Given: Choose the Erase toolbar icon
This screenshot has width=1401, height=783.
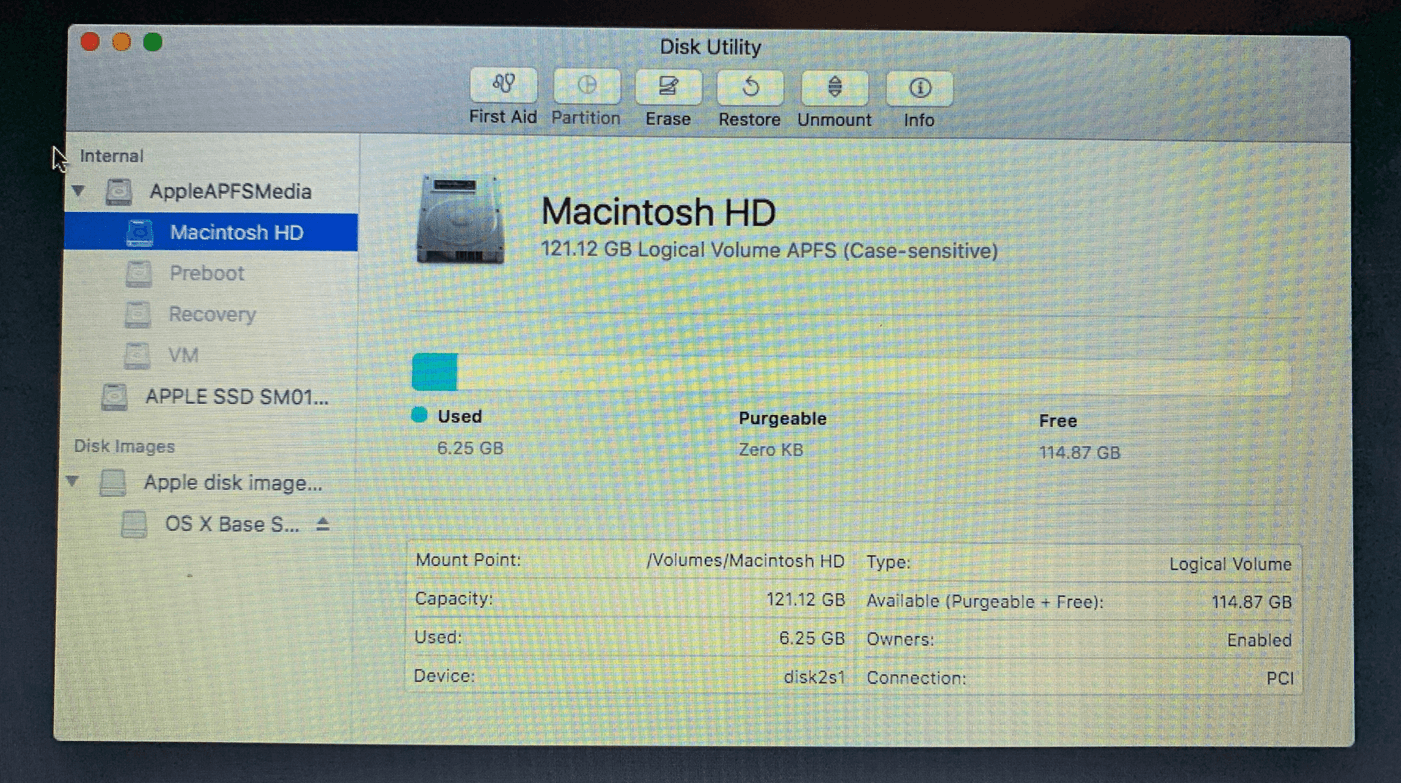Looking at the screenshot, I should 668,87.
